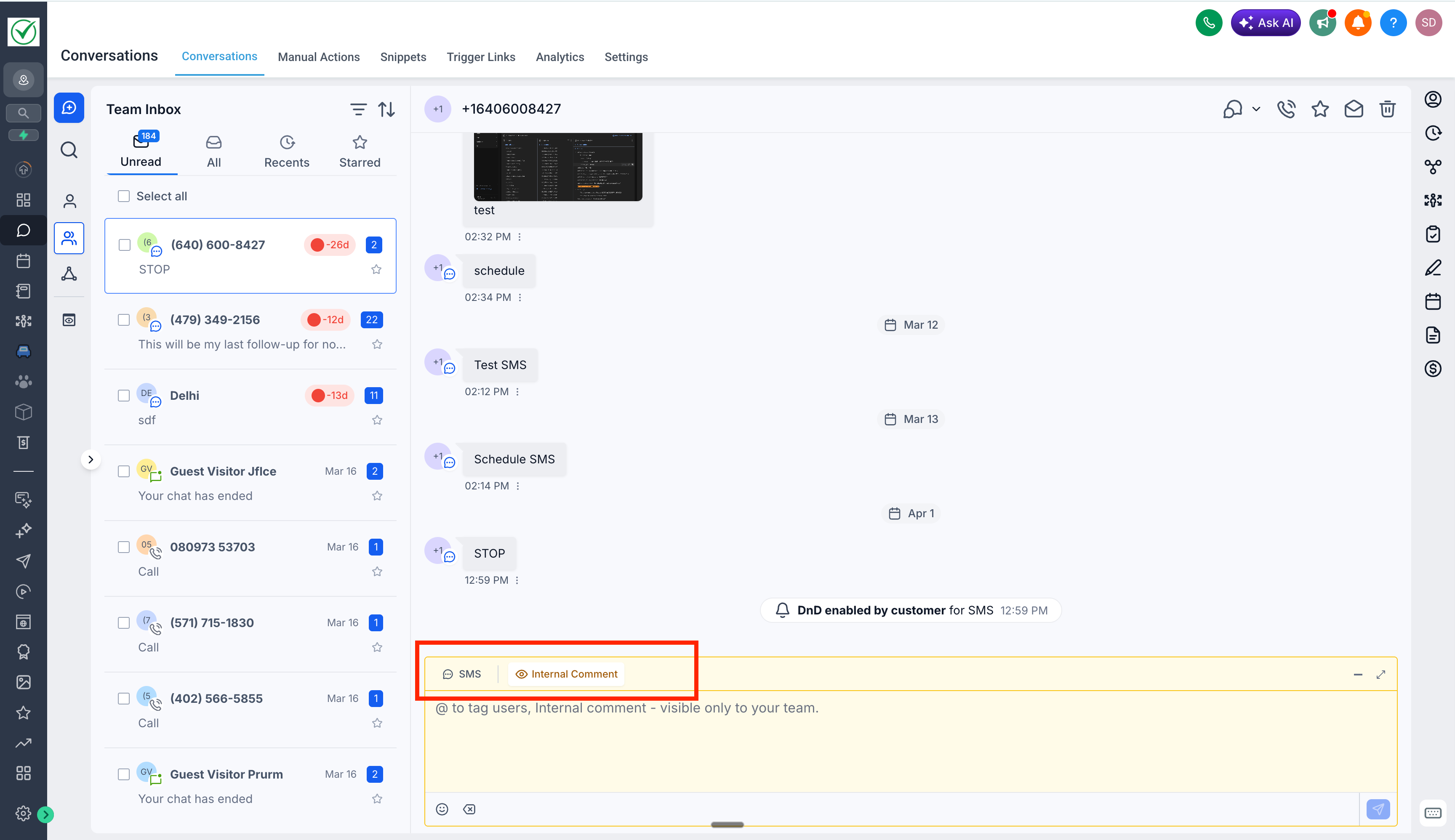The height and width of the screenshot is (840, 1455).
Task: Open the Team Inbox filter icon
Action: point(358,109)
